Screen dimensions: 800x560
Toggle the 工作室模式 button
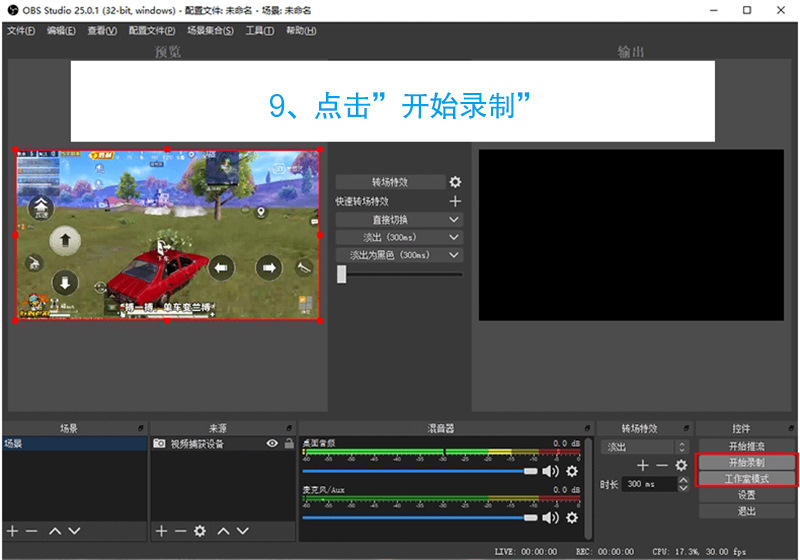pos(746,478)
